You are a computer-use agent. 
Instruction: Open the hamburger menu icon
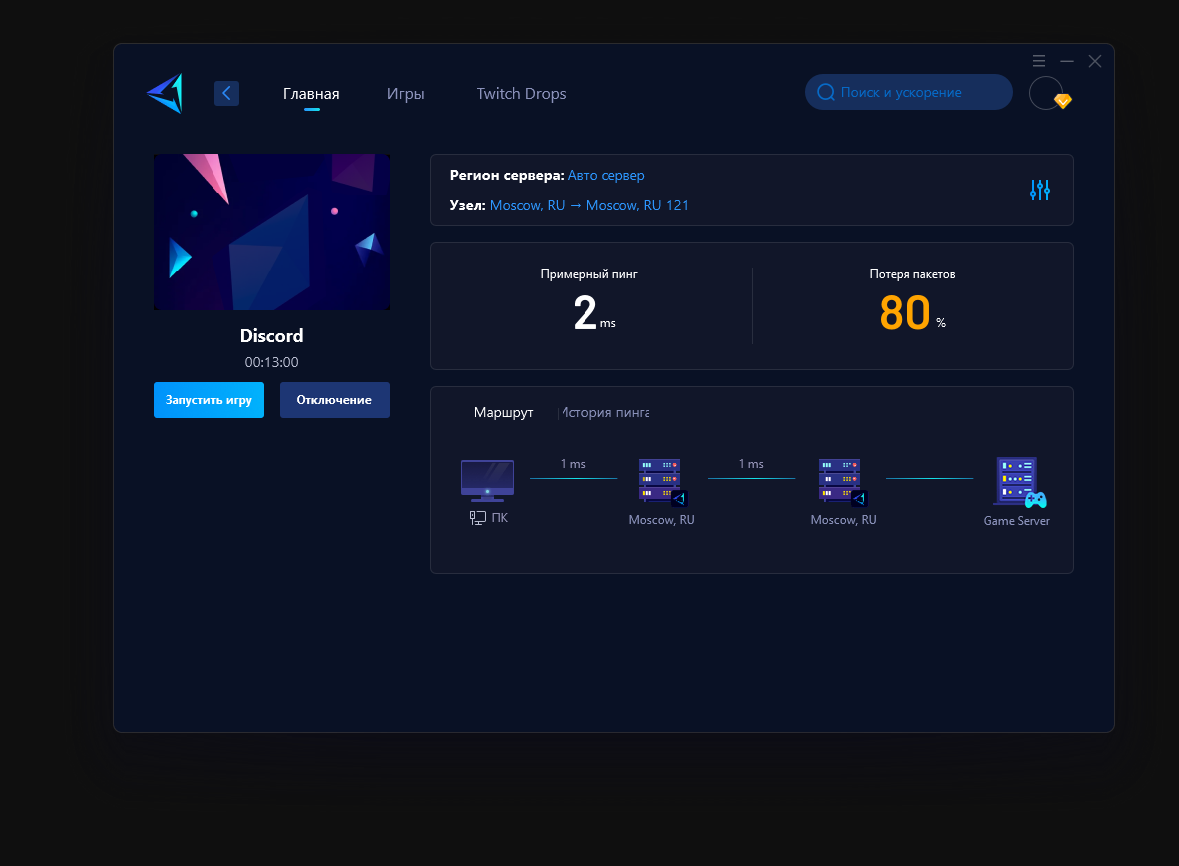(x=1039, y=61)
